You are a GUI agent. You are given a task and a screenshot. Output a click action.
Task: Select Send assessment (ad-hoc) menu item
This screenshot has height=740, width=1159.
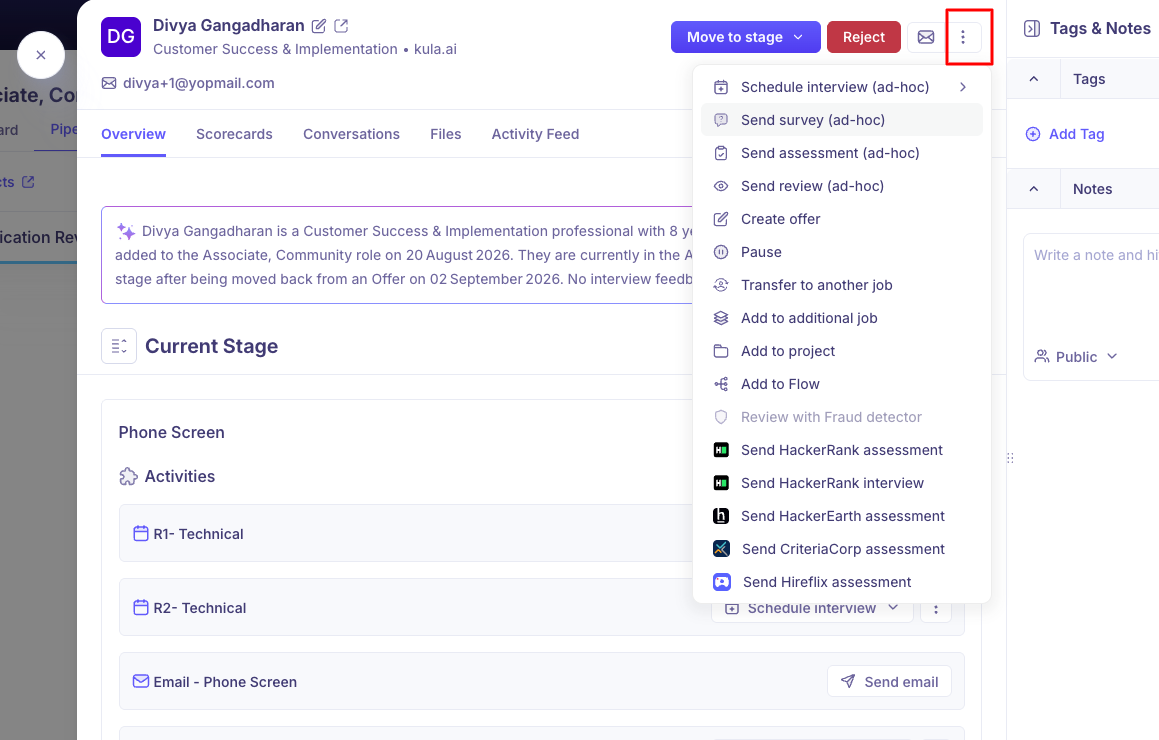pyautogui.click(x=841, y=153)
